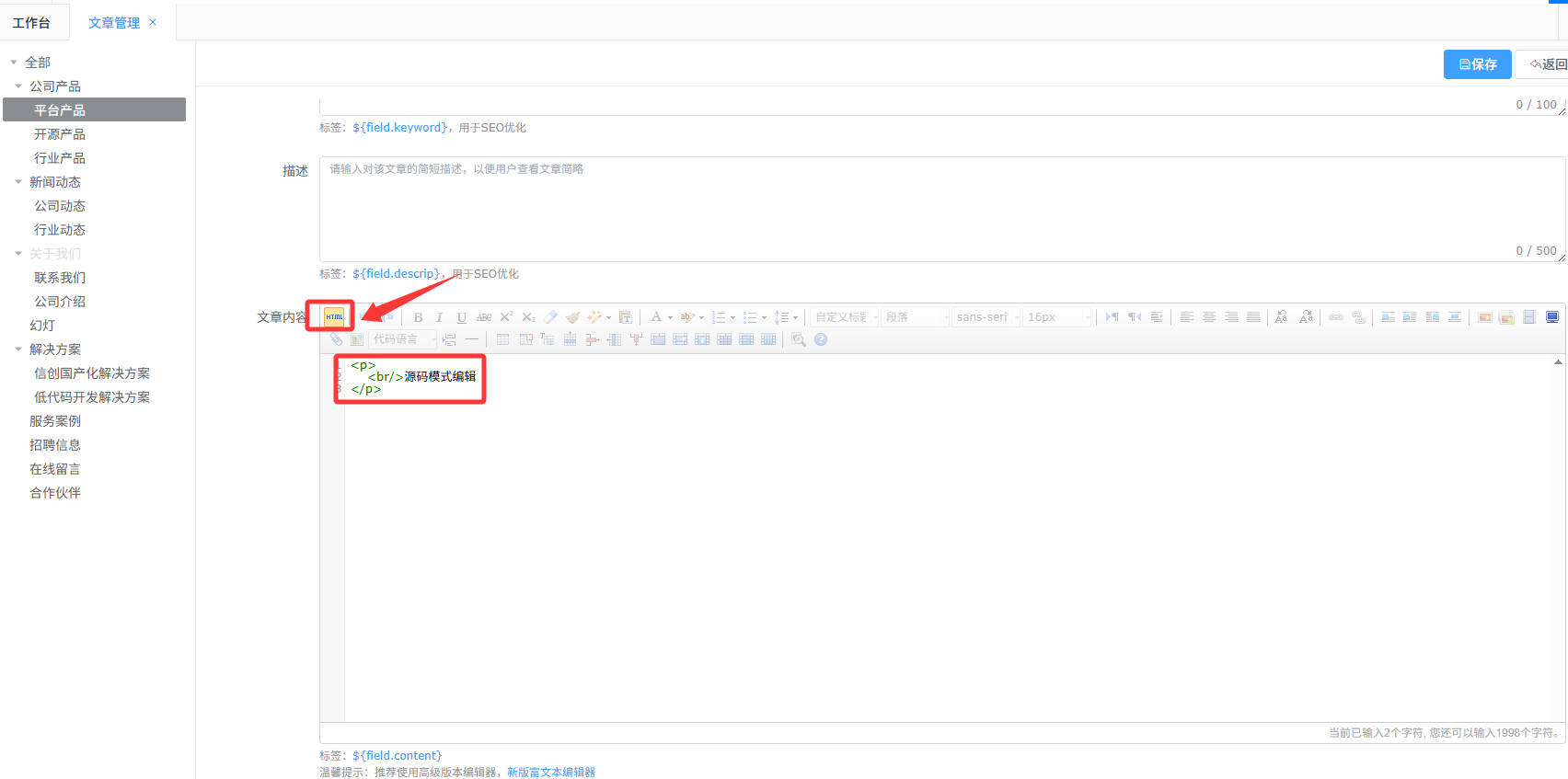Toggle fullscreen mode for the editor
1568x779 pixels.
tap(1551, 317)
